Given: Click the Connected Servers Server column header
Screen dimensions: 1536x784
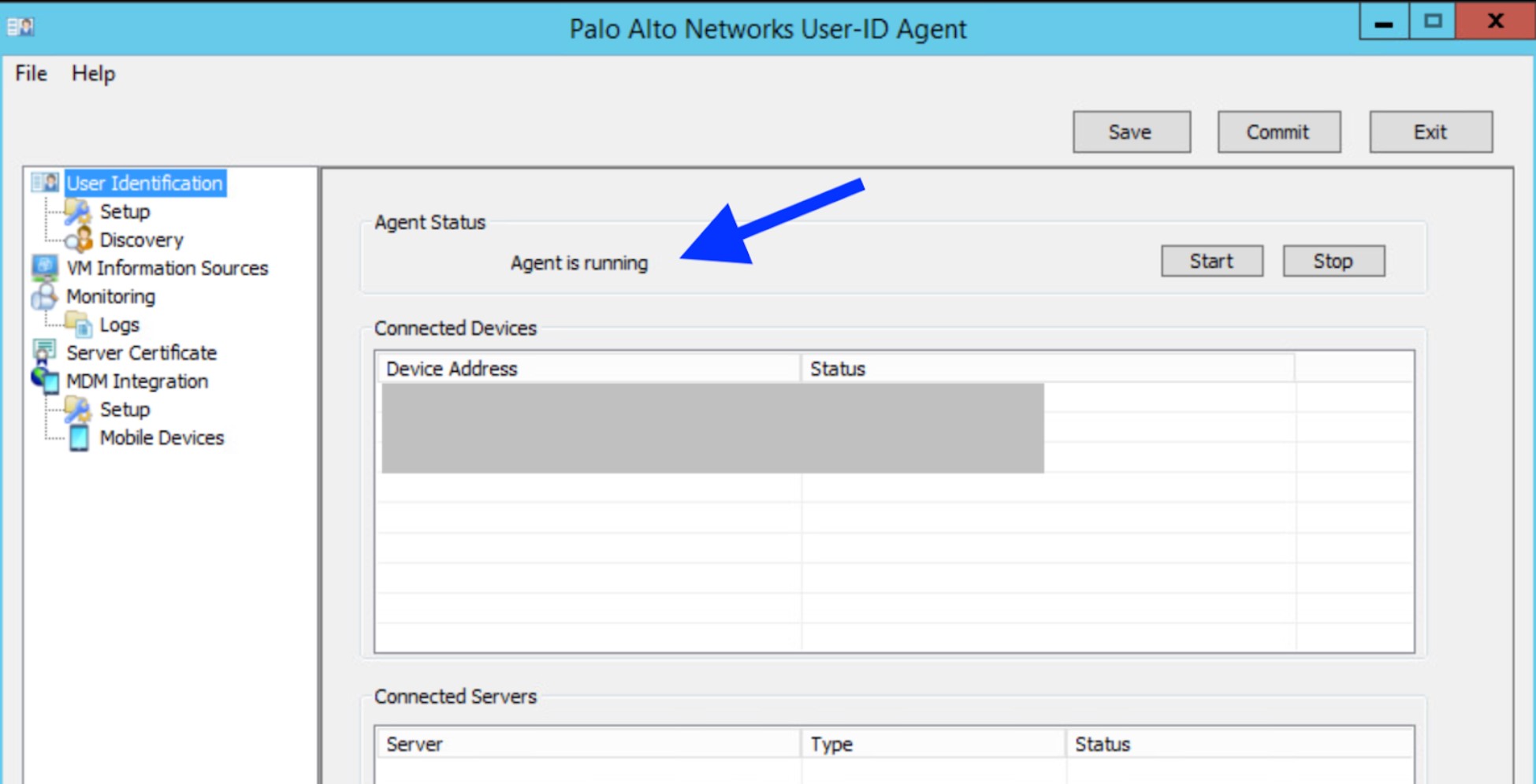Looking at the screenshot, I should point(589,744).
